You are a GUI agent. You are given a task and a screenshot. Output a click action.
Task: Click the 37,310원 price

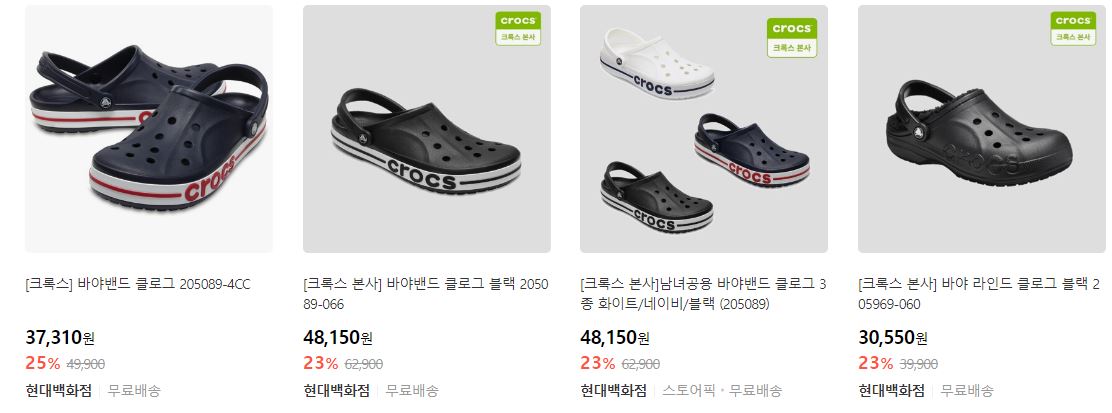[60, 337]
